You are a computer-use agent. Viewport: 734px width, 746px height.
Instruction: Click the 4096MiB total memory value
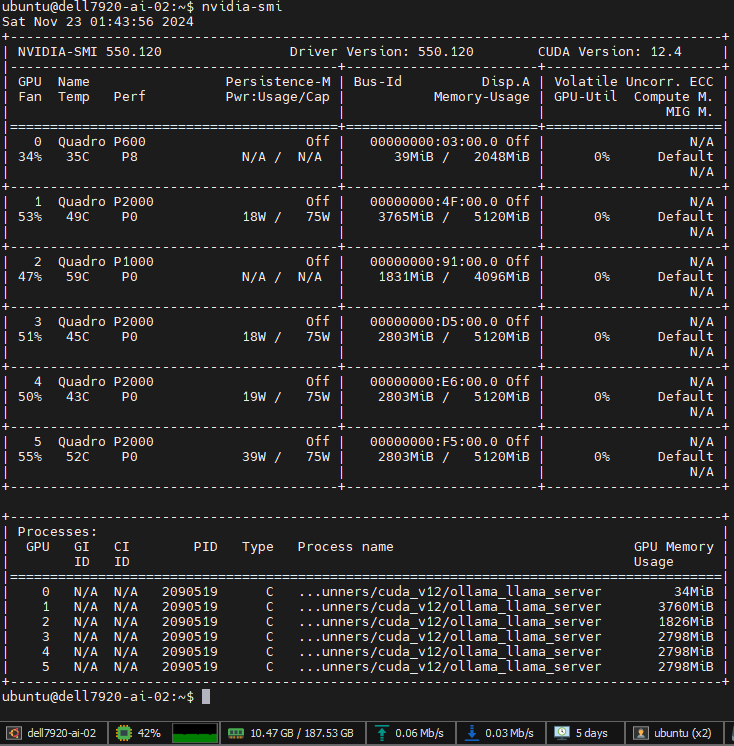pos(502,277)
